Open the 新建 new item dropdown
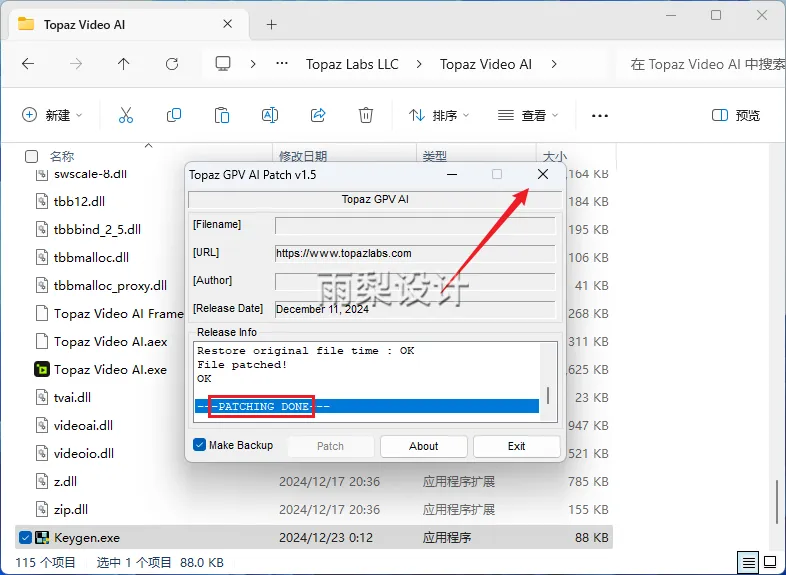This screenshot has height=575, width=786. click(52, 115)
